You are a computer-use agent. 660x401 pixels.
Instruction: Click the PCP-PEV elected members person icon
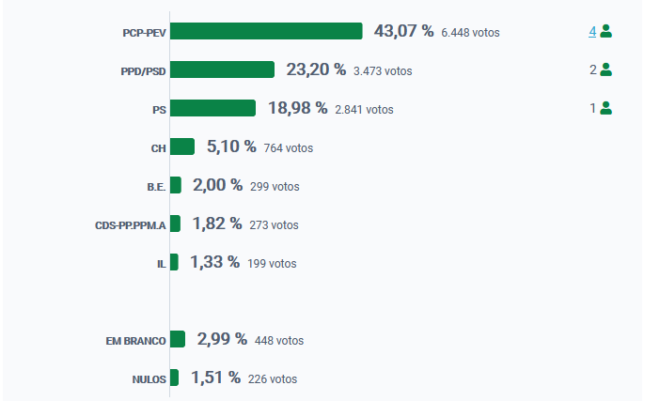coord(606,31)
